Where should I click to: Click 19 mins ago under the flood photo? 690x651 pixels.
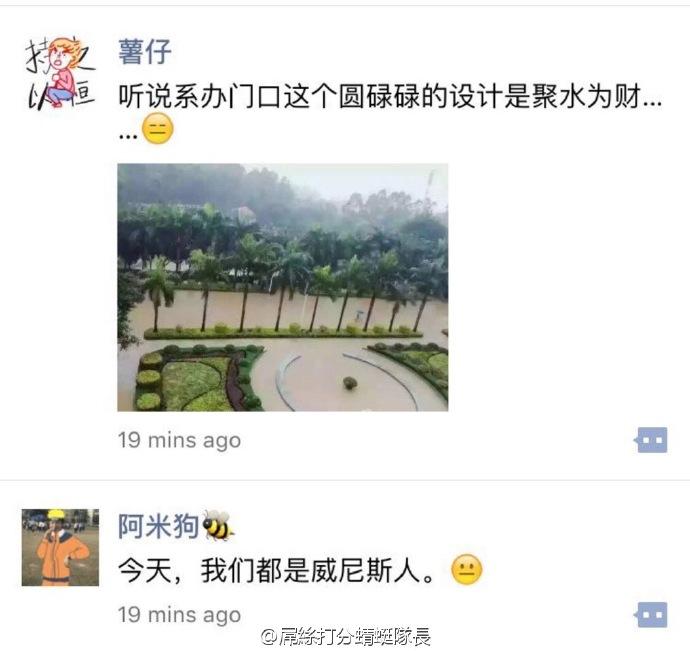pos(180,440)
